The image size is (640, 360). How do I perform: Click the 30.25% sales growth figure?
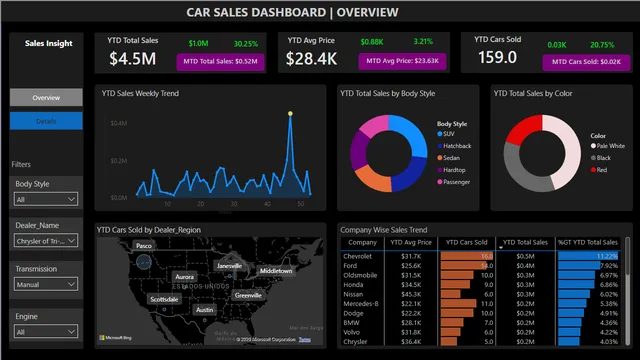[x=246, y=44]
